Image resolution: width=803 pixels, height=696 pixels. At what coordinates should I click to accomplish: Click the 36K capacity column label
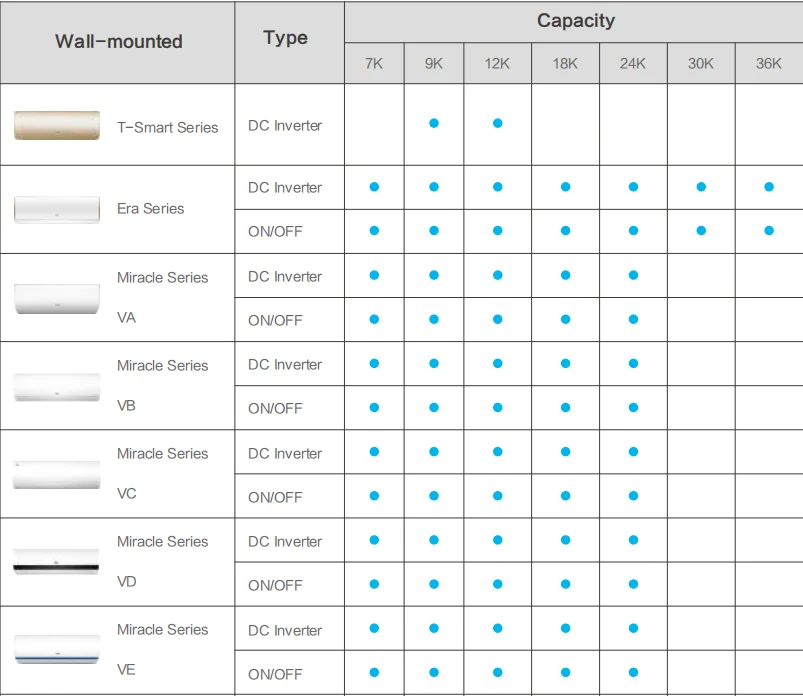(769, 63)
